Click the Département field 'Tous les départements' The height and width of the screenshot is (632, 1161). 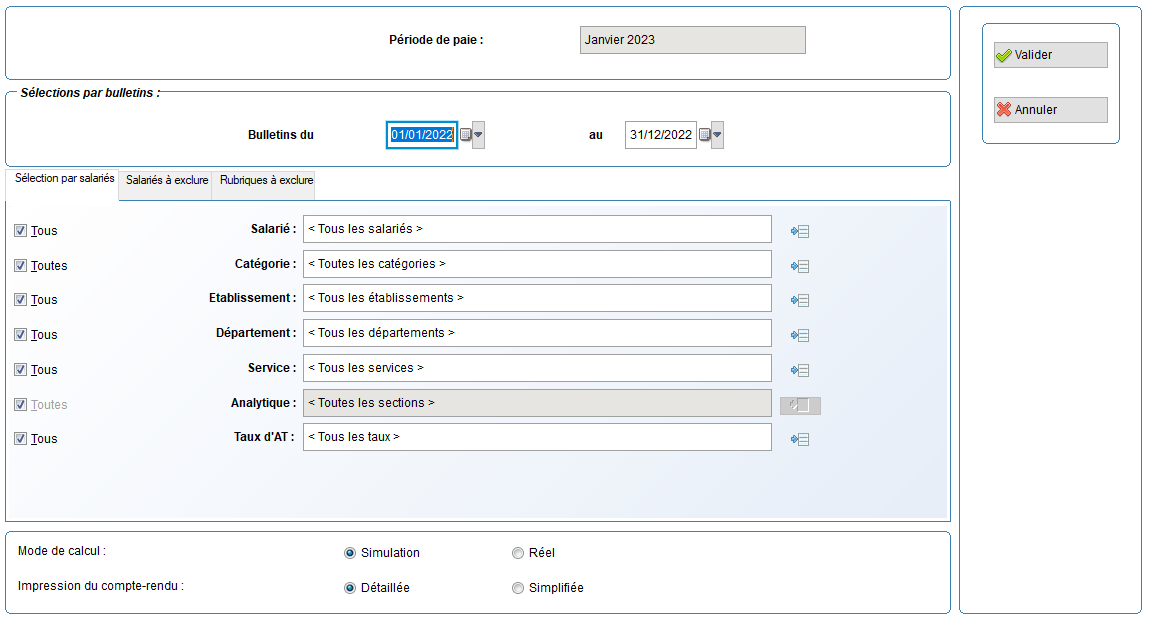tap(538, 333)
